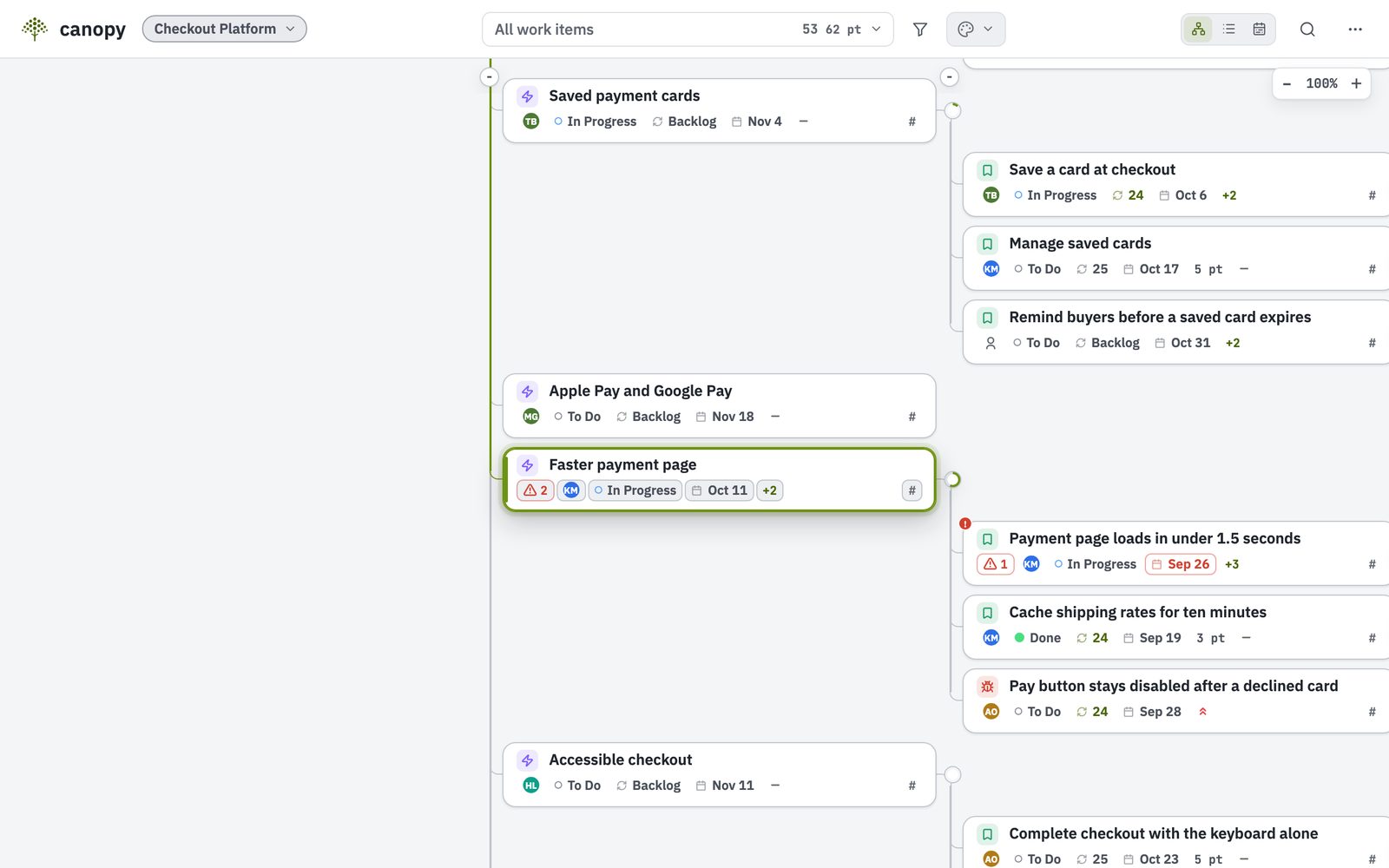Click the Saved payment cards epic icon

click(527, 96)
